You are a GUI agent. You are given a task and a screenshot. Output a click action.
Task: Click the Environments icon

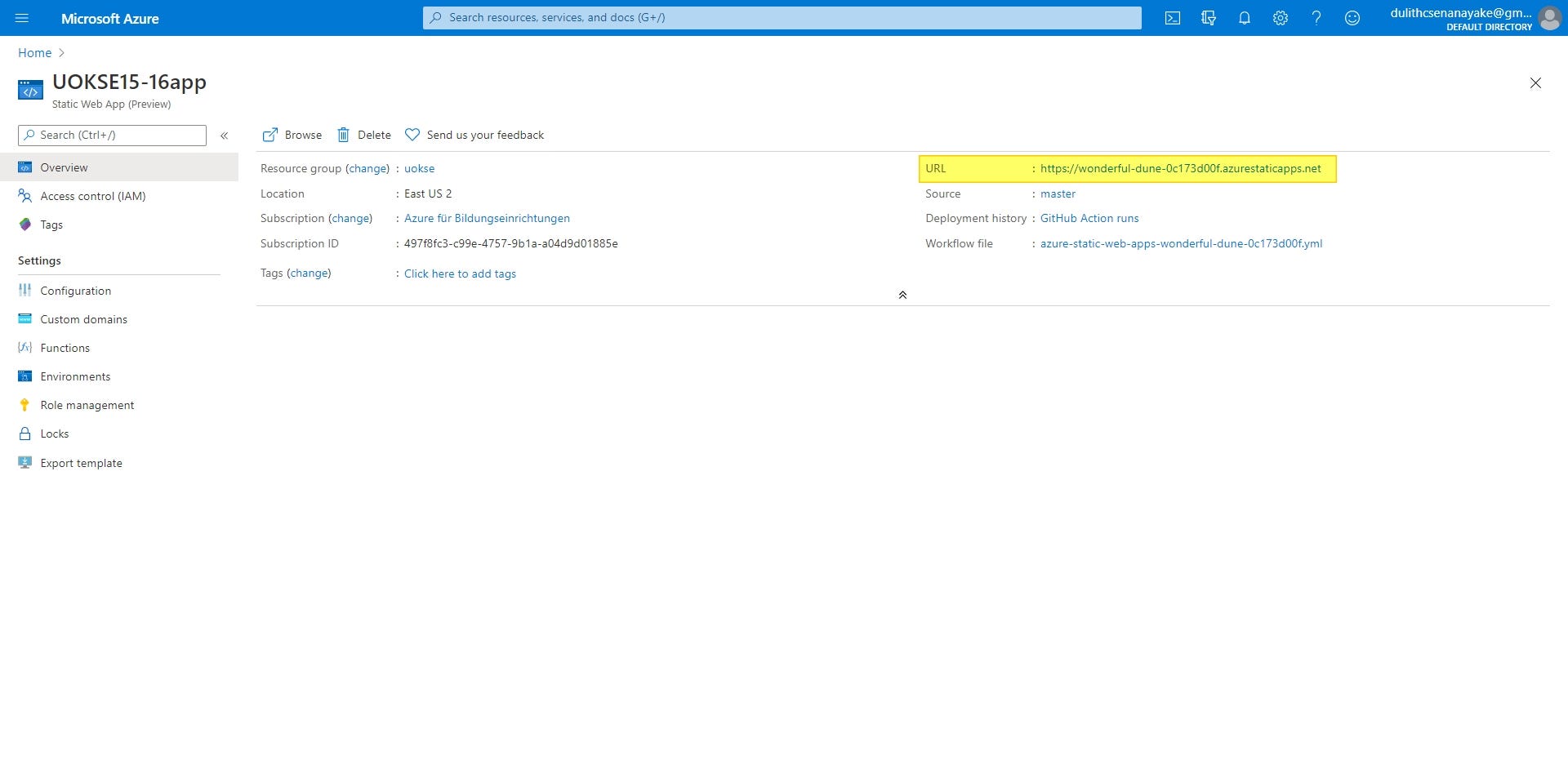[x=25, y=376]
